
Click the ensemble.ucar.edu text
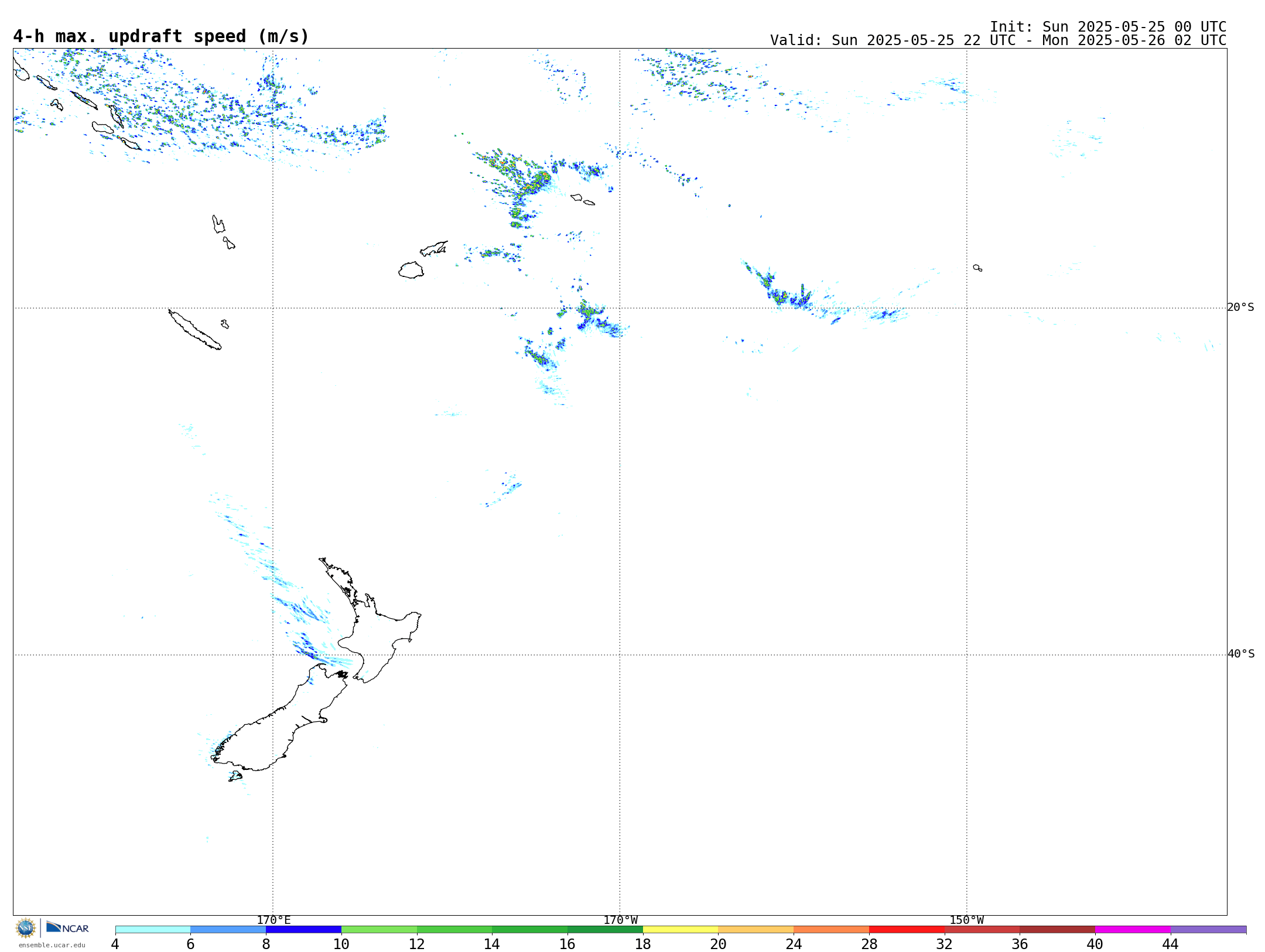point(52,945)
